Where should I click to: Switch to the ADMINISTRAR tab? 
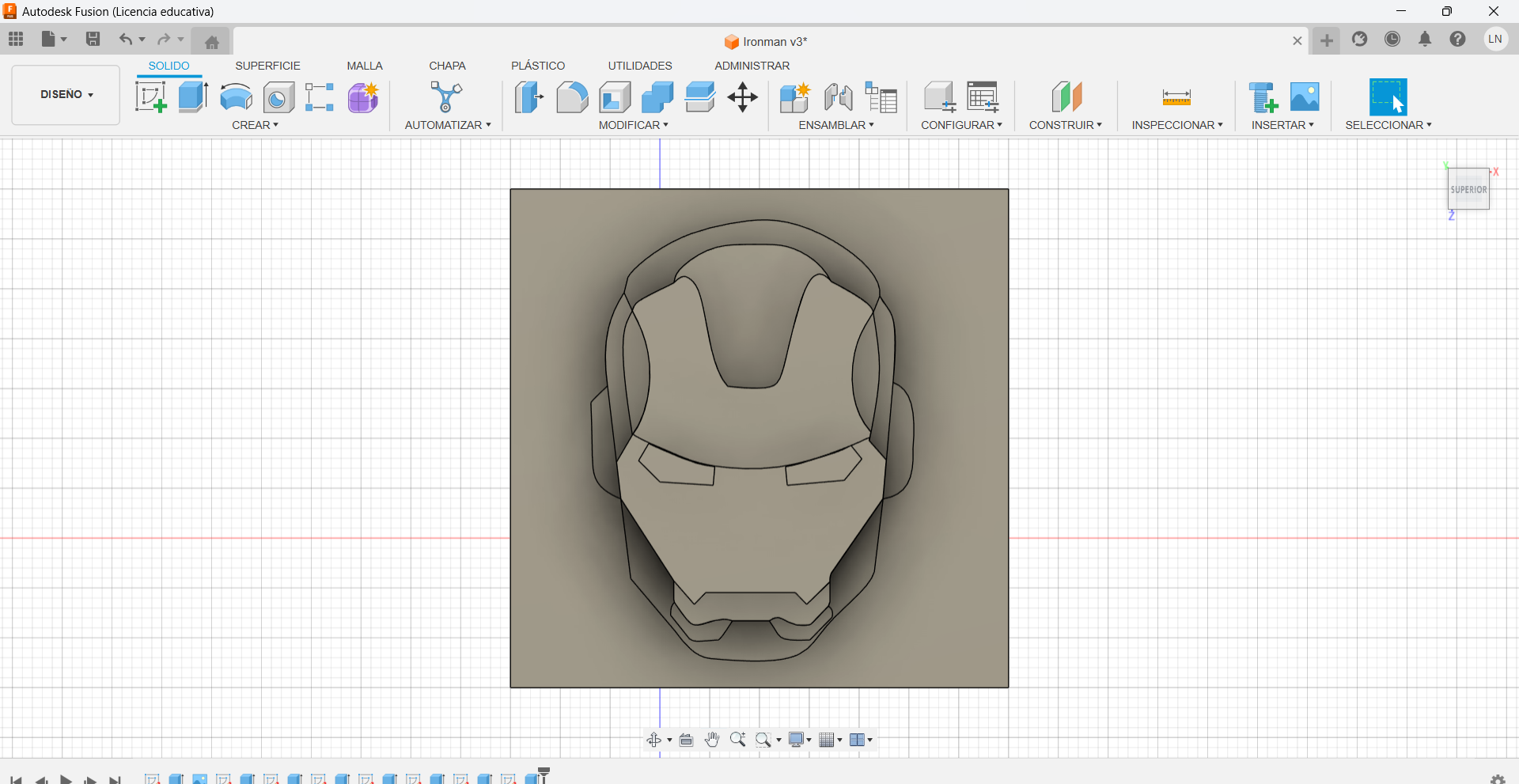coord(752,66)
